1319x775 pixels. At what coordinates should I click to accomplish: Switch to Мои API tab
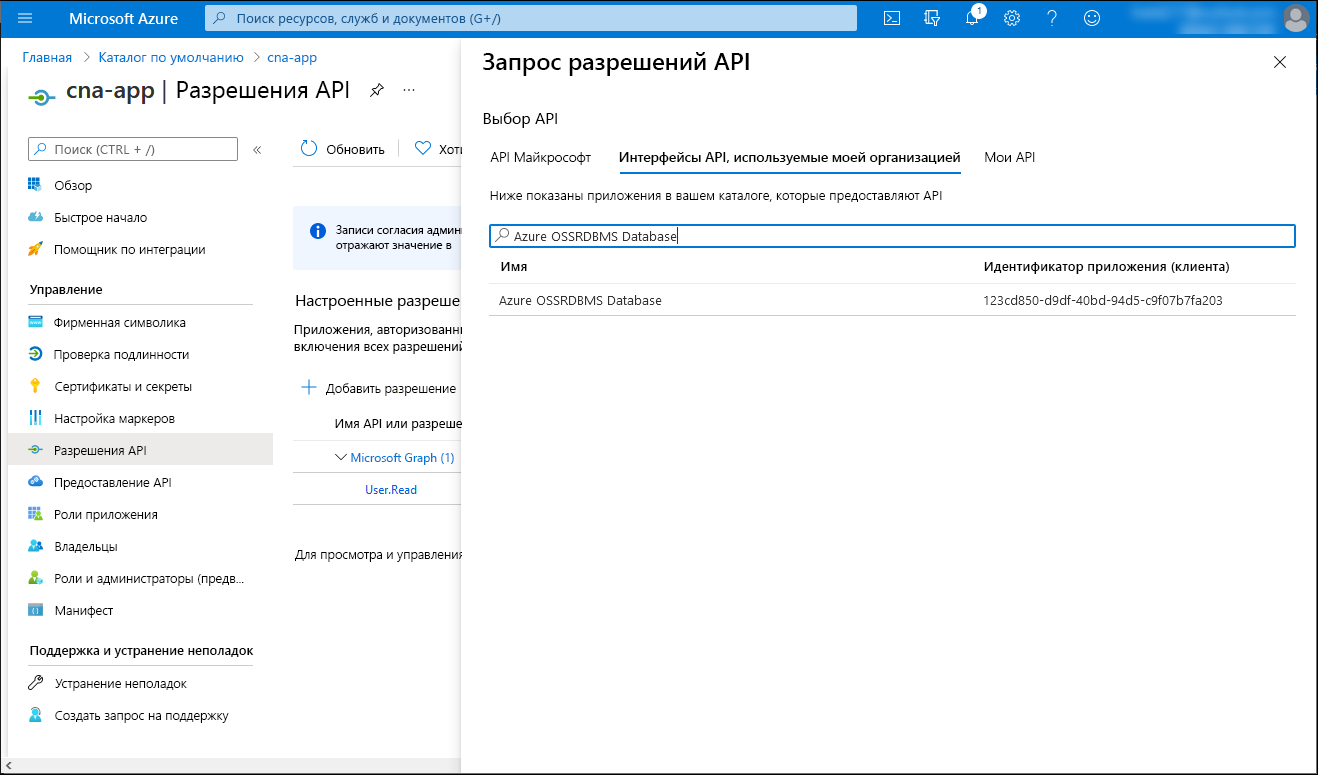(1009, 157)
